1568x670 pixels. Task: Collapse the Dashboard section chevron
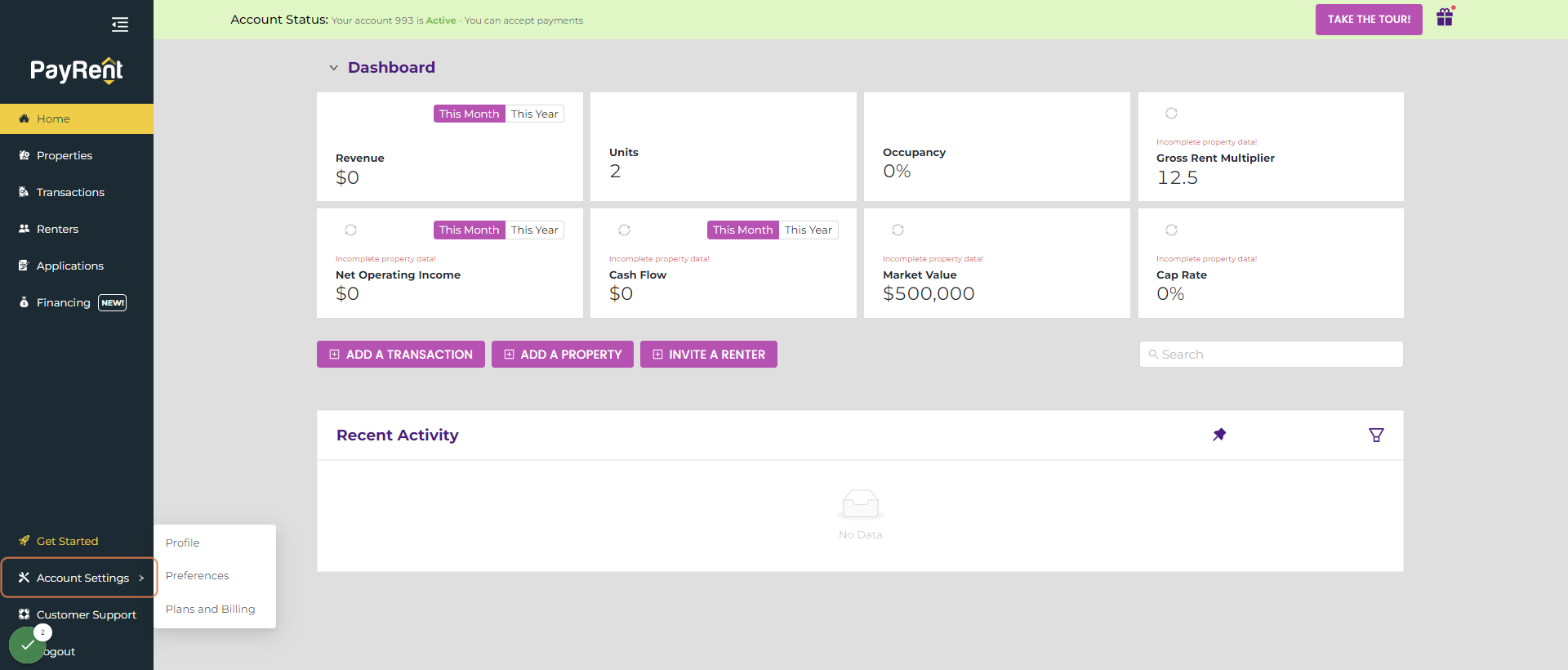point(333,68)
